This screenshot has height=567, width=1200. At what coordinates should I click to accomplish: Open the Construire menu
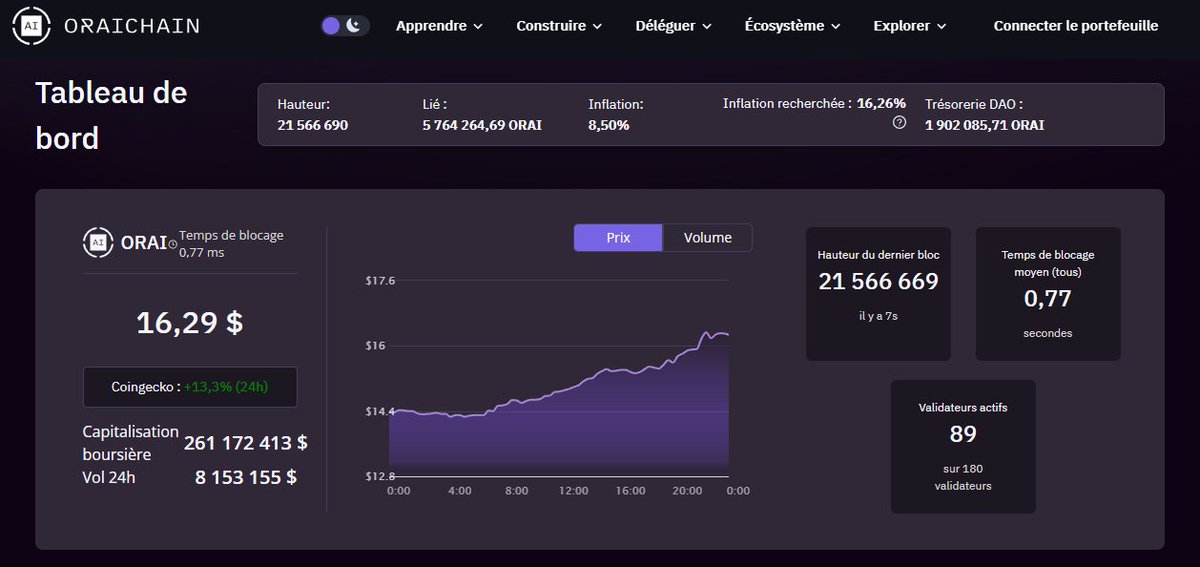click(x=559, y=26)
